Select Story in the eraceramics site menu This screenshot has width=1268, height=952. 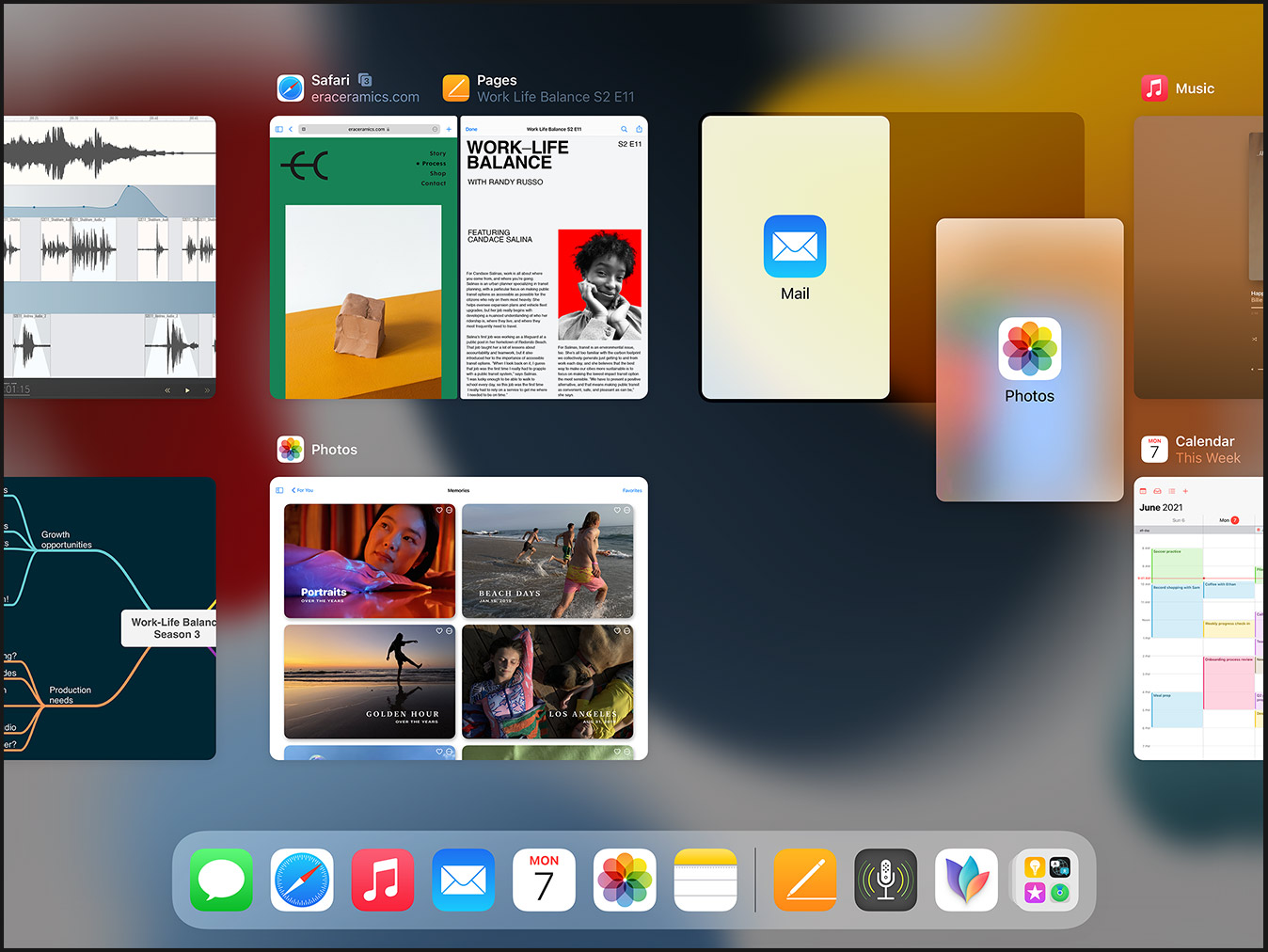[x=437, y=153]
